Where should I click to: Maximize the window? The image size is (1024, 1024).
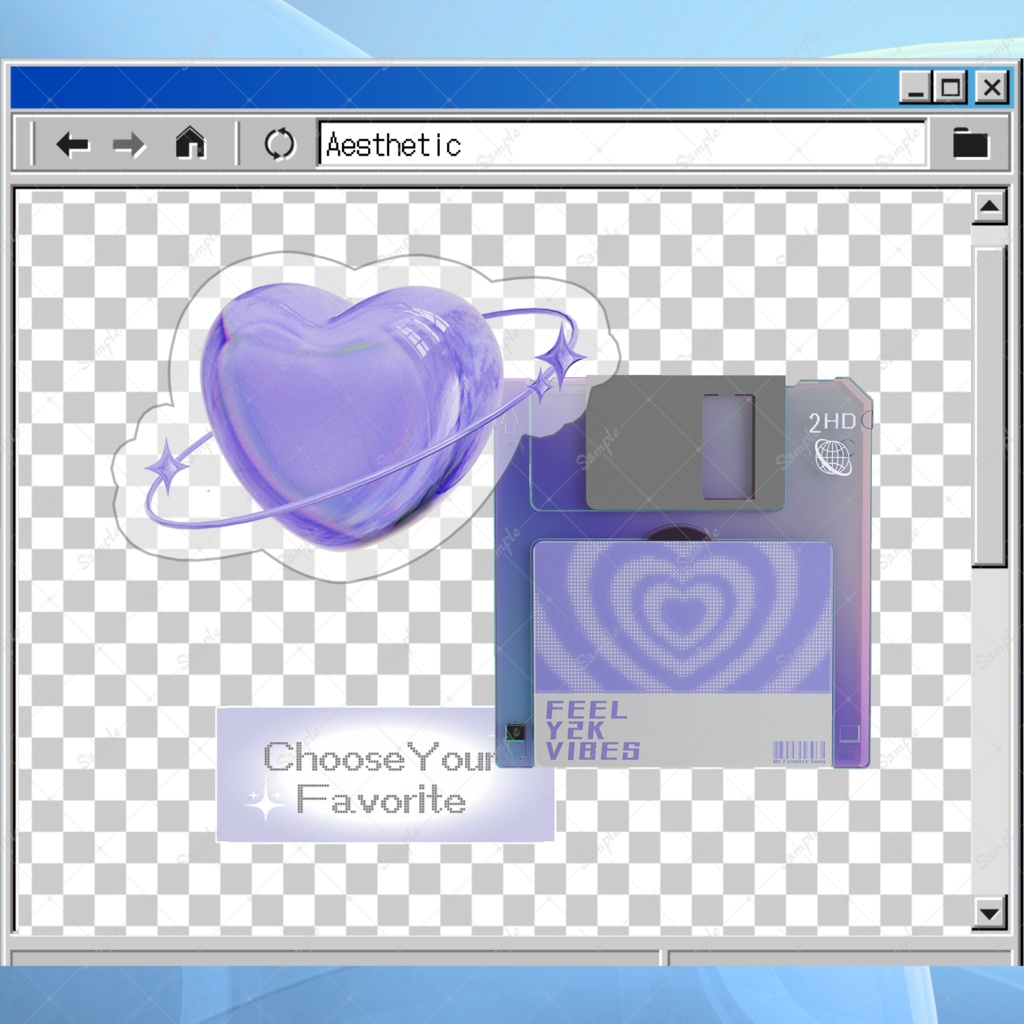pos(950,87)
